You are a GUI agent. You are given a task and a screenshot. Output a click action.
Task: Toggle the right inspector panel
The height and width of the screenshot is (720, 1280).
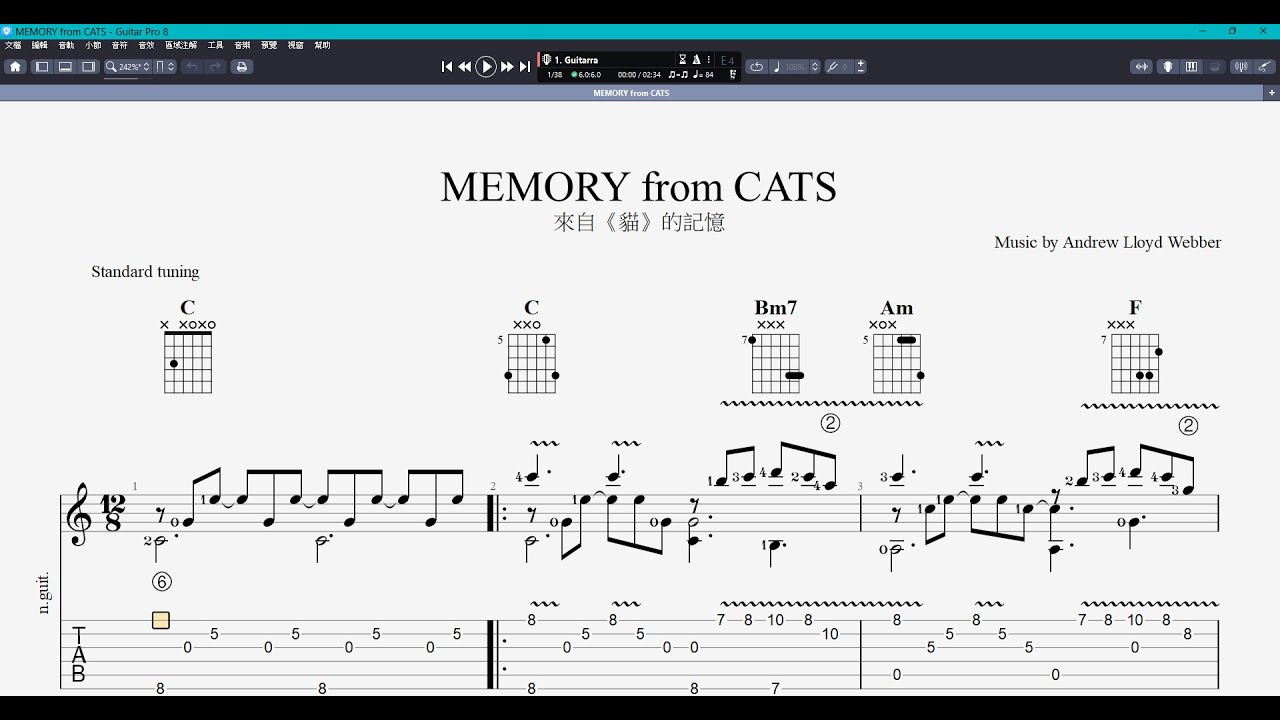(88, 67)
